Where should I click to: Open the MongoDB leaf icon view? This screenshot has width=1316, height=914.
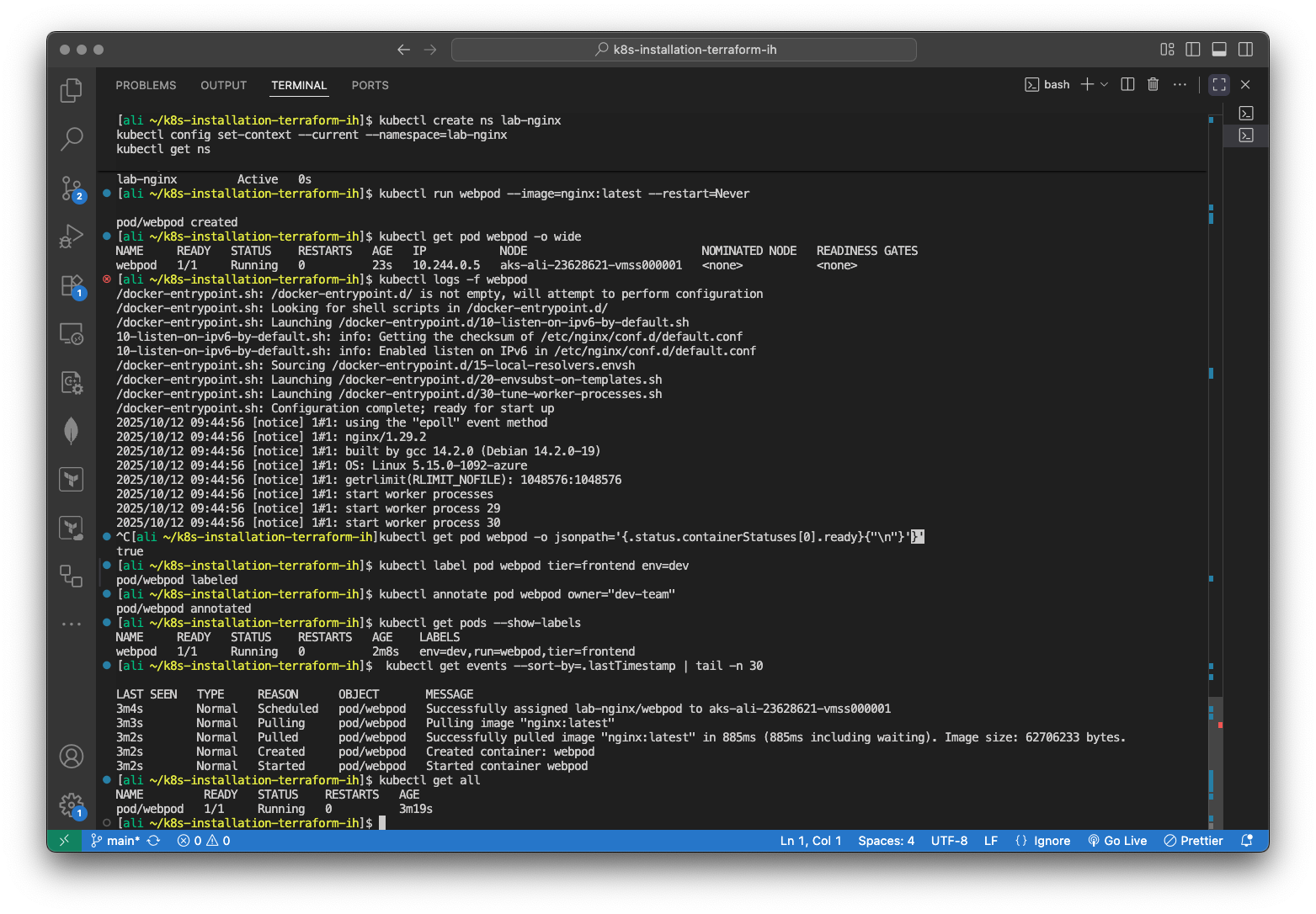[72, 431]
